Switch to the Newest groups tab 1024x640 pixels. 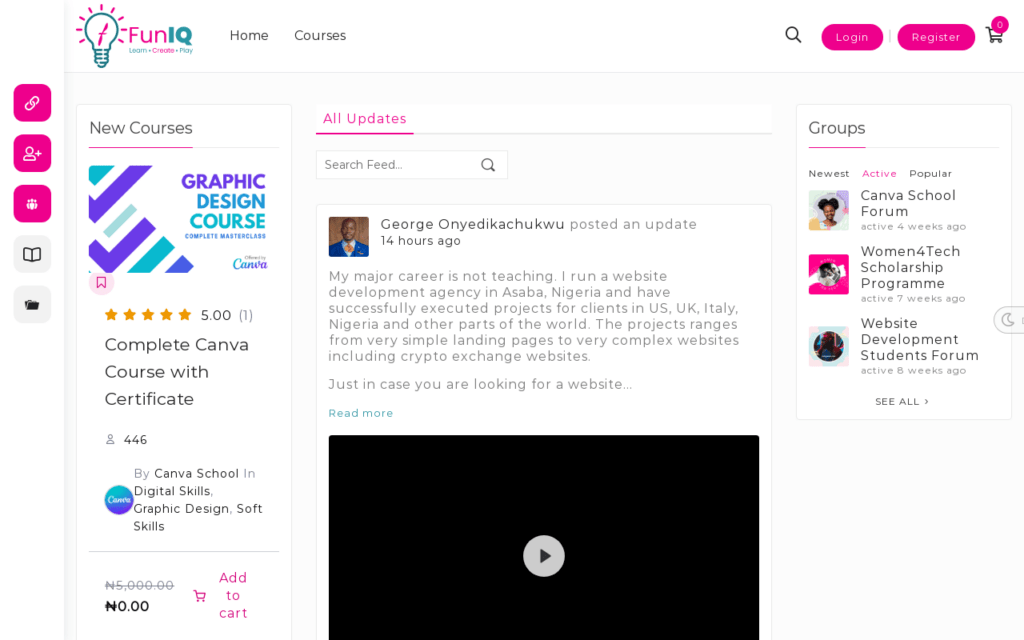click(828, 174)
